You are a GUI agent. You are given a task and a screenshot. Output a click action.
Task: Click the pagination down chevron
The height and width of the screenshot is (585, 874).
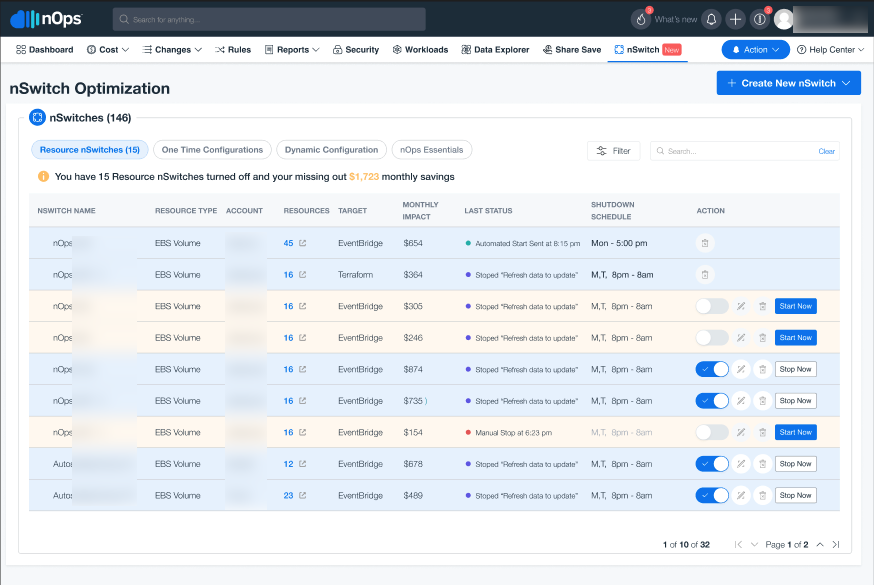(x=754, y=544)
